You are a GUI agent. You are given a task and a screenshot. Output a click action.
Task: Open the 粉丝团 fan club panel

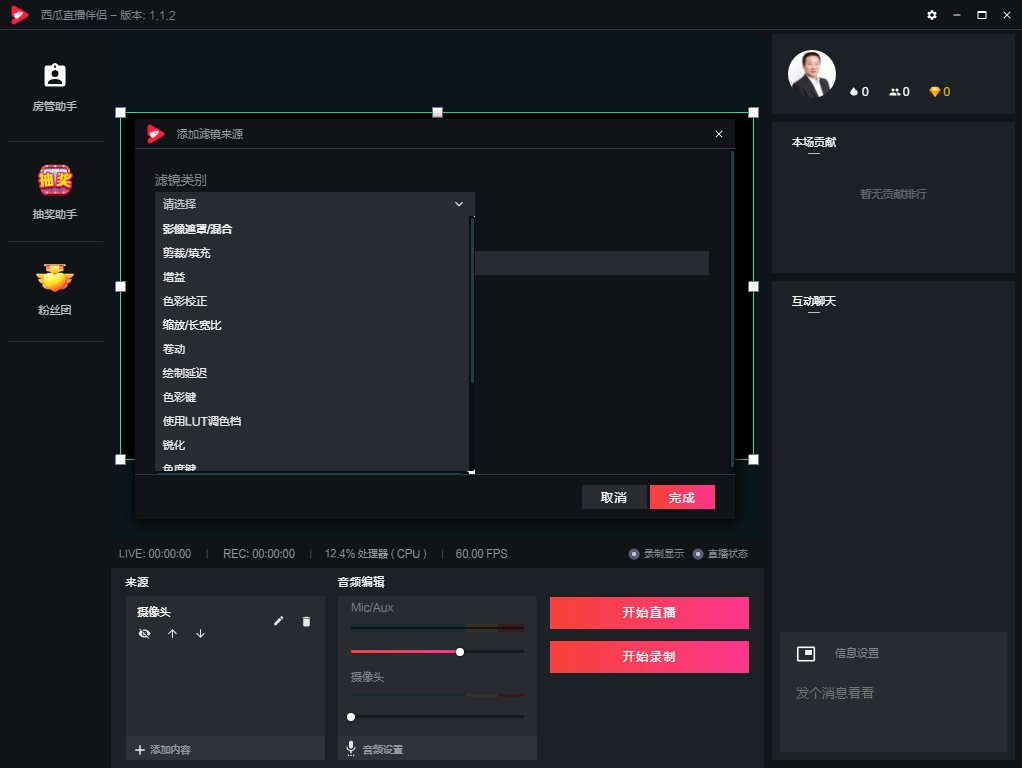pyautogui.click(x=54, y=290)
